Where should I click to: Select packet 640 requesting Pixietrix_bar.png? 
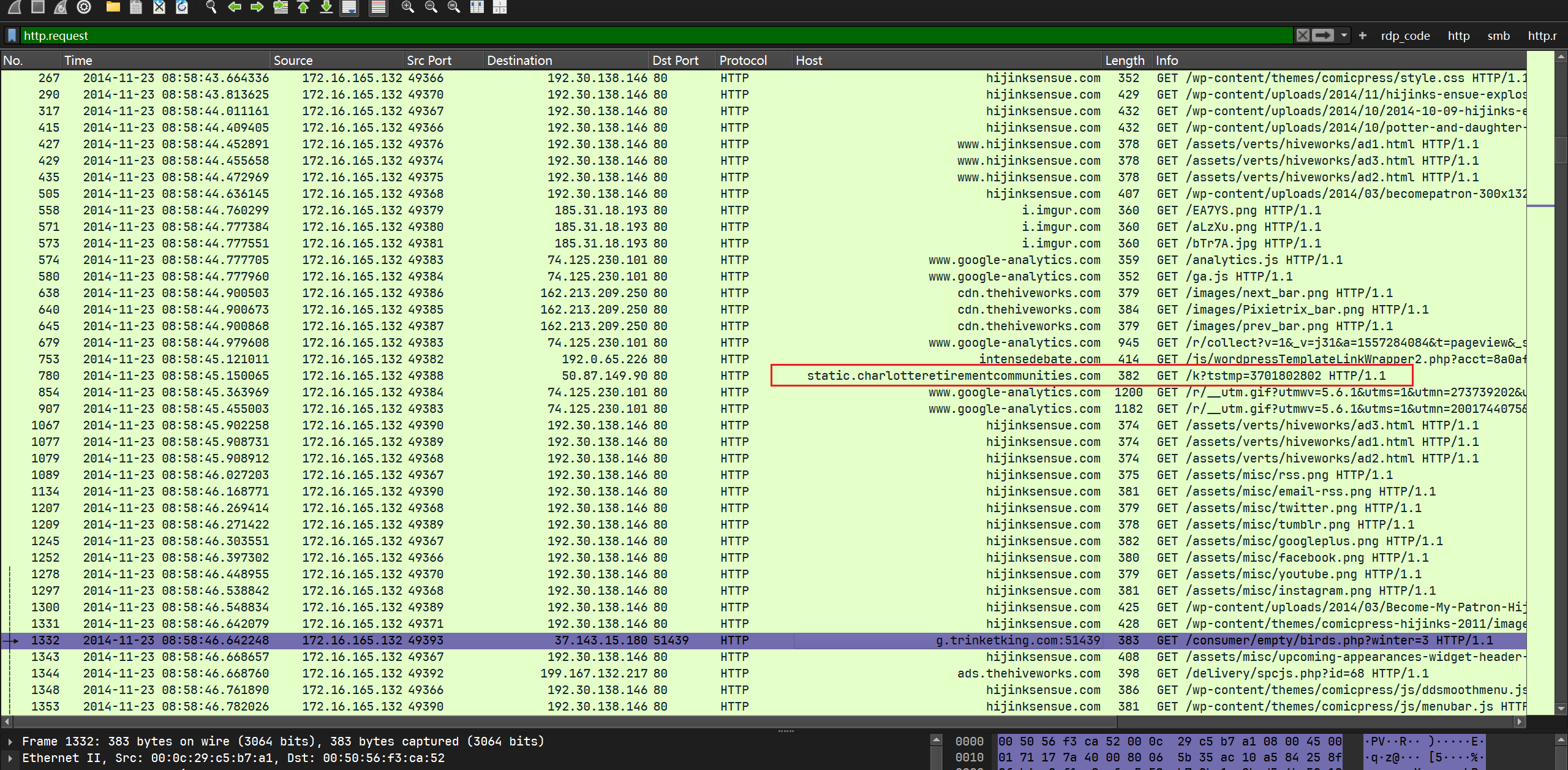(x=763, y=309)
